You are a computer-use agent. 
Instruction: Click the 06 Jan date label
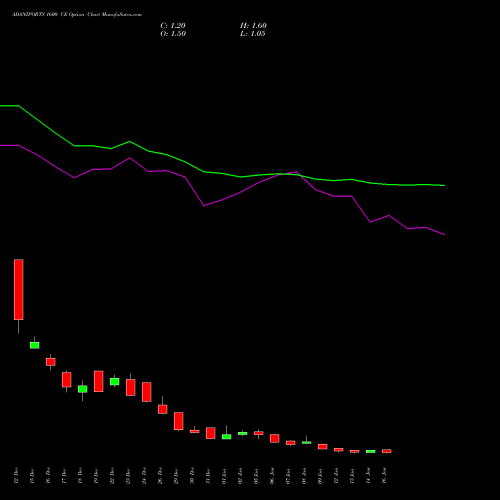pos(272,475)
